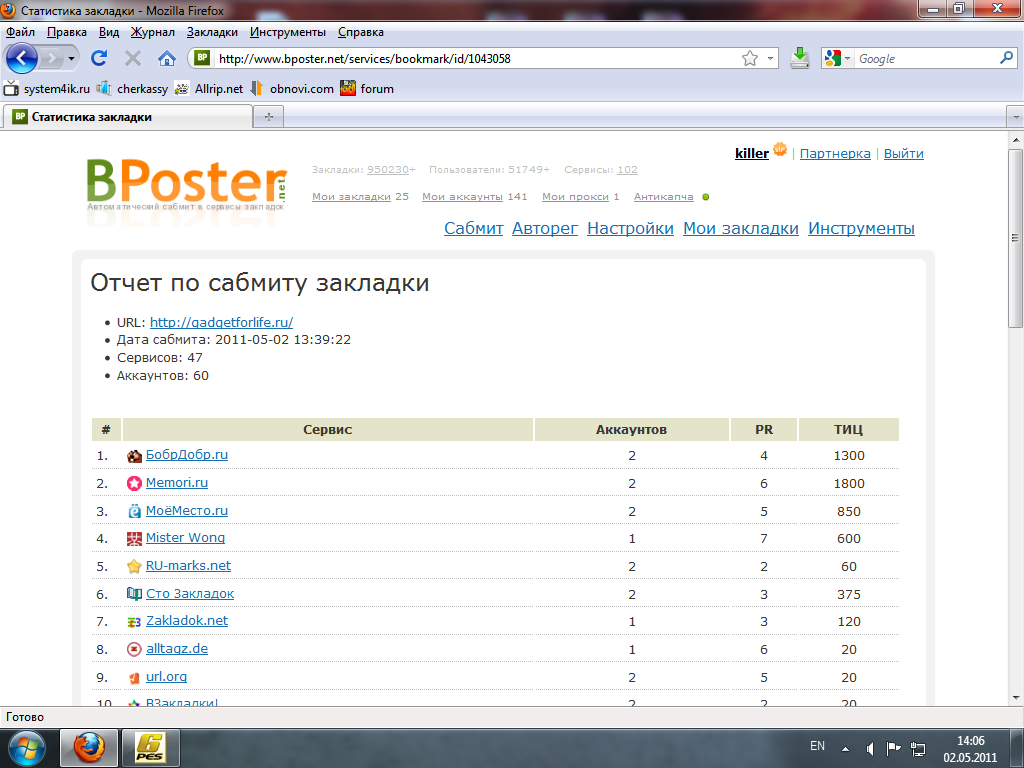Click the Выйти logout link
Image resolution: width=1024 pixels, height=768 pixels.
904,153
